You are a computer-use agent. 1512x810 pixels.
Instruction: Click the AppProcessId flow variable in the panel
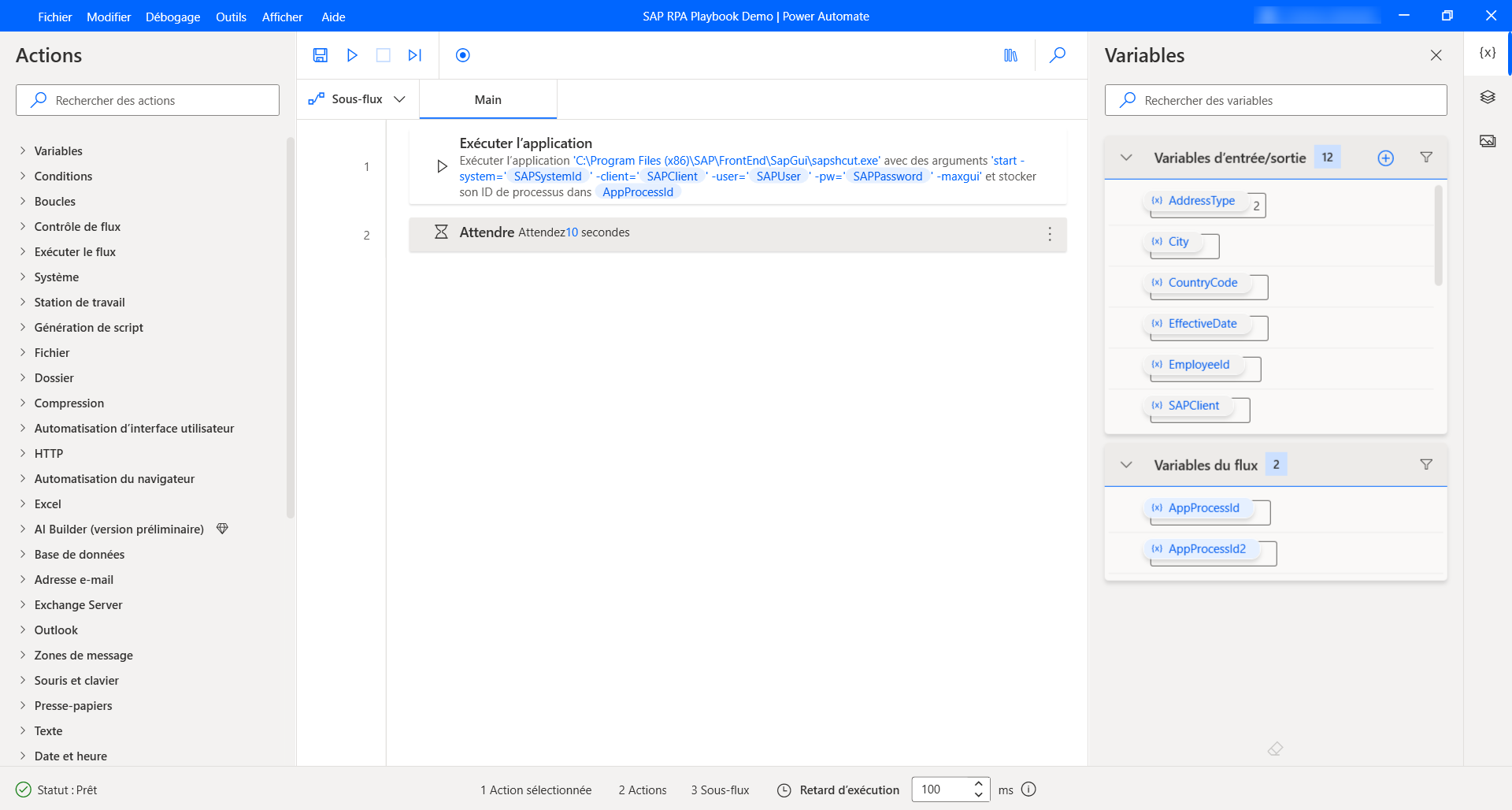(x=1197, y=508)
